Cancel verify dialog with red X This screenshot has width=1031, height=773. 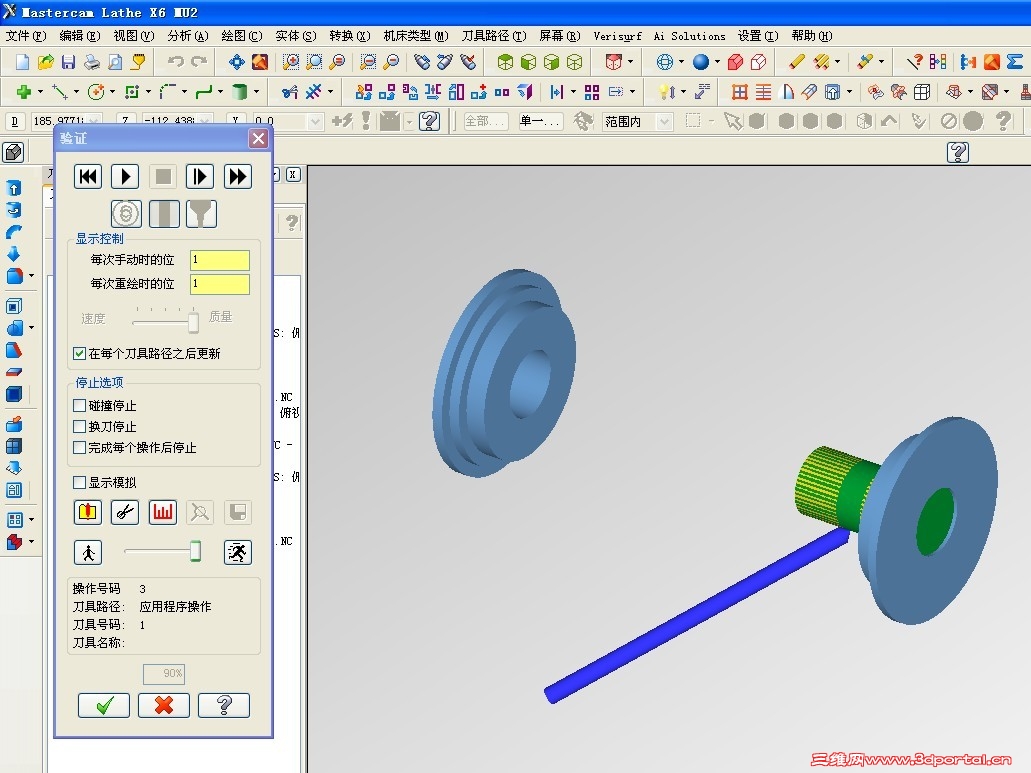(164, 705)
